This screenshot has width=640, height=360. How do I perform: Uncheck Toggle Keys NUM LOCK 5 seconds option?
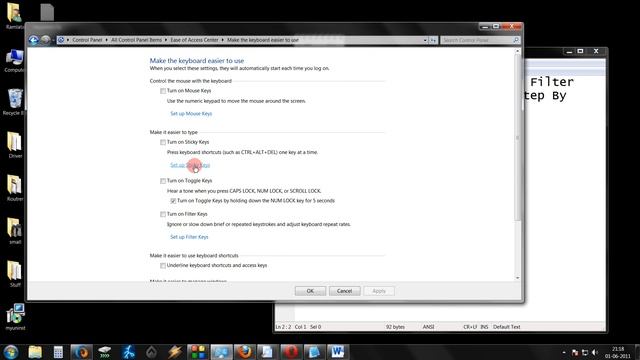[173, 201]
